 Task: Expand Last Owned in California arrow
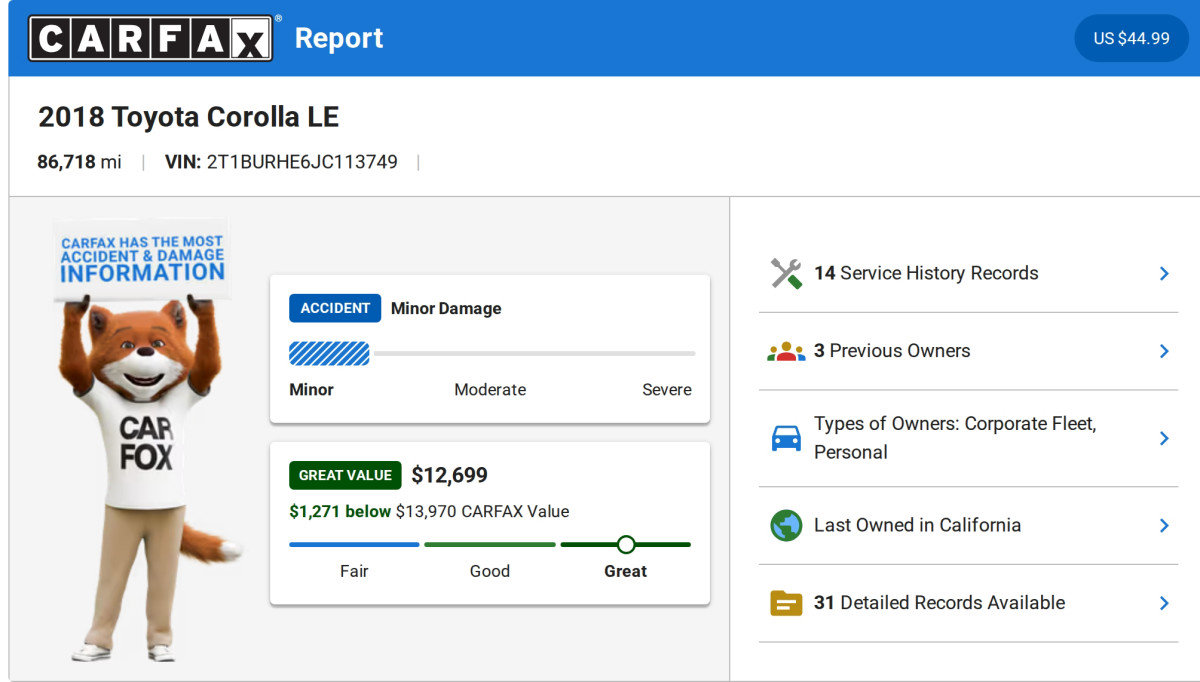click(1164, 525)
